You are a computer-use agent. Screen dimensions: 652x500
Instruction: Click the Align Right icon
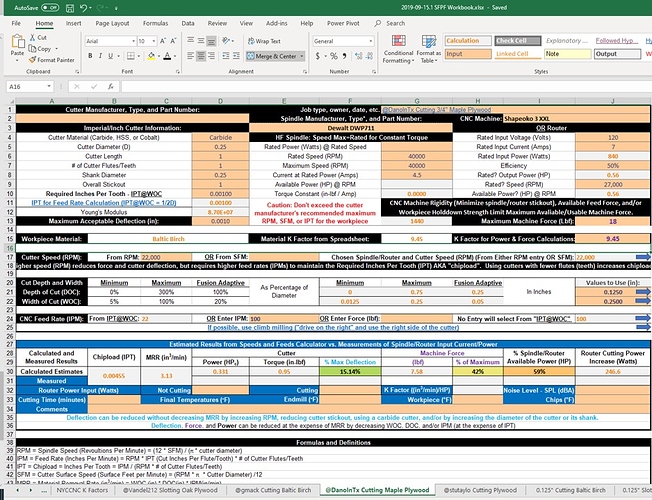(x=211, y=56)
